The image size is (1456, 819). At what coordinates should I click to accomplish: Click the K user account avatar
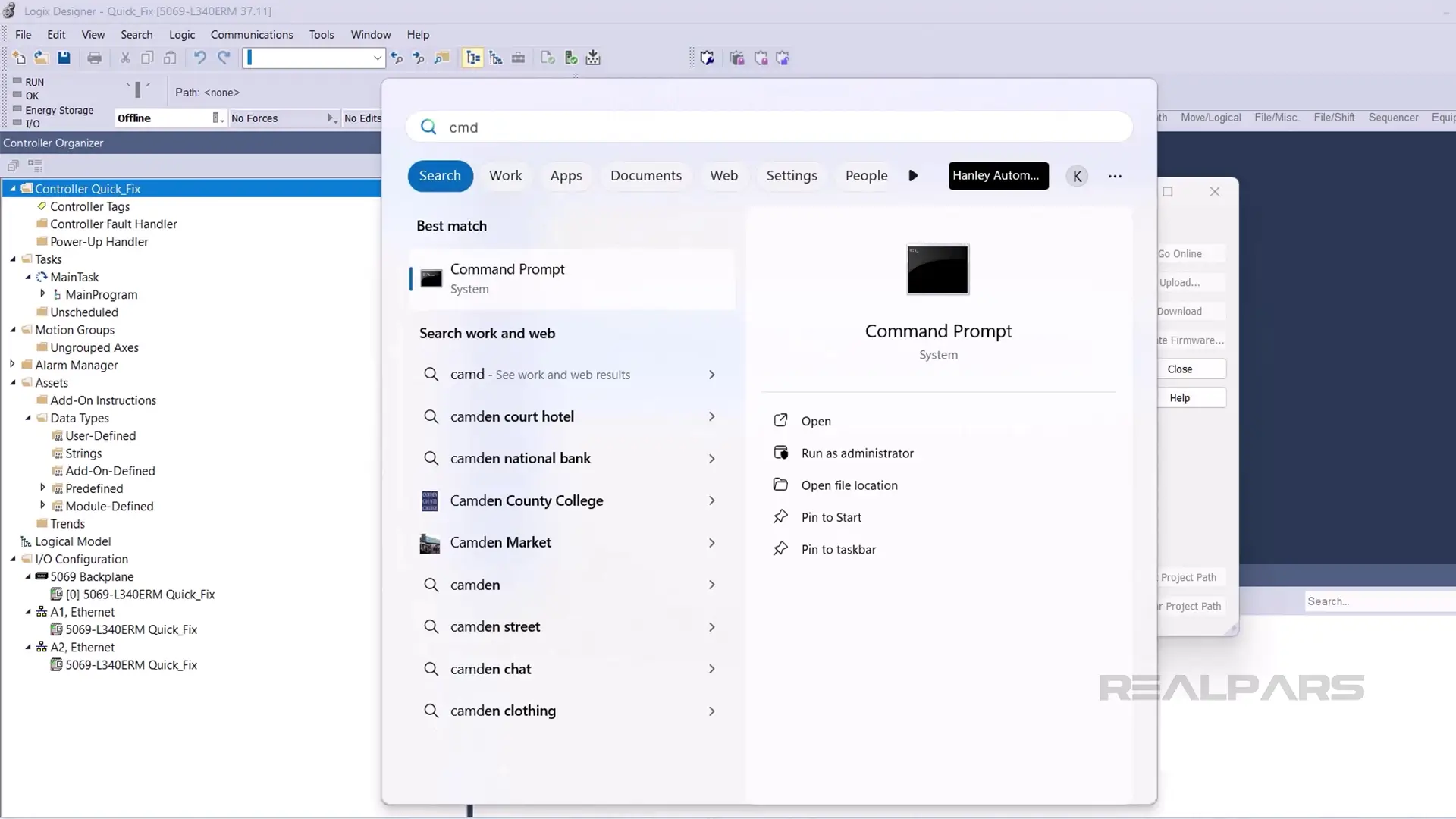click(1077, 176)
